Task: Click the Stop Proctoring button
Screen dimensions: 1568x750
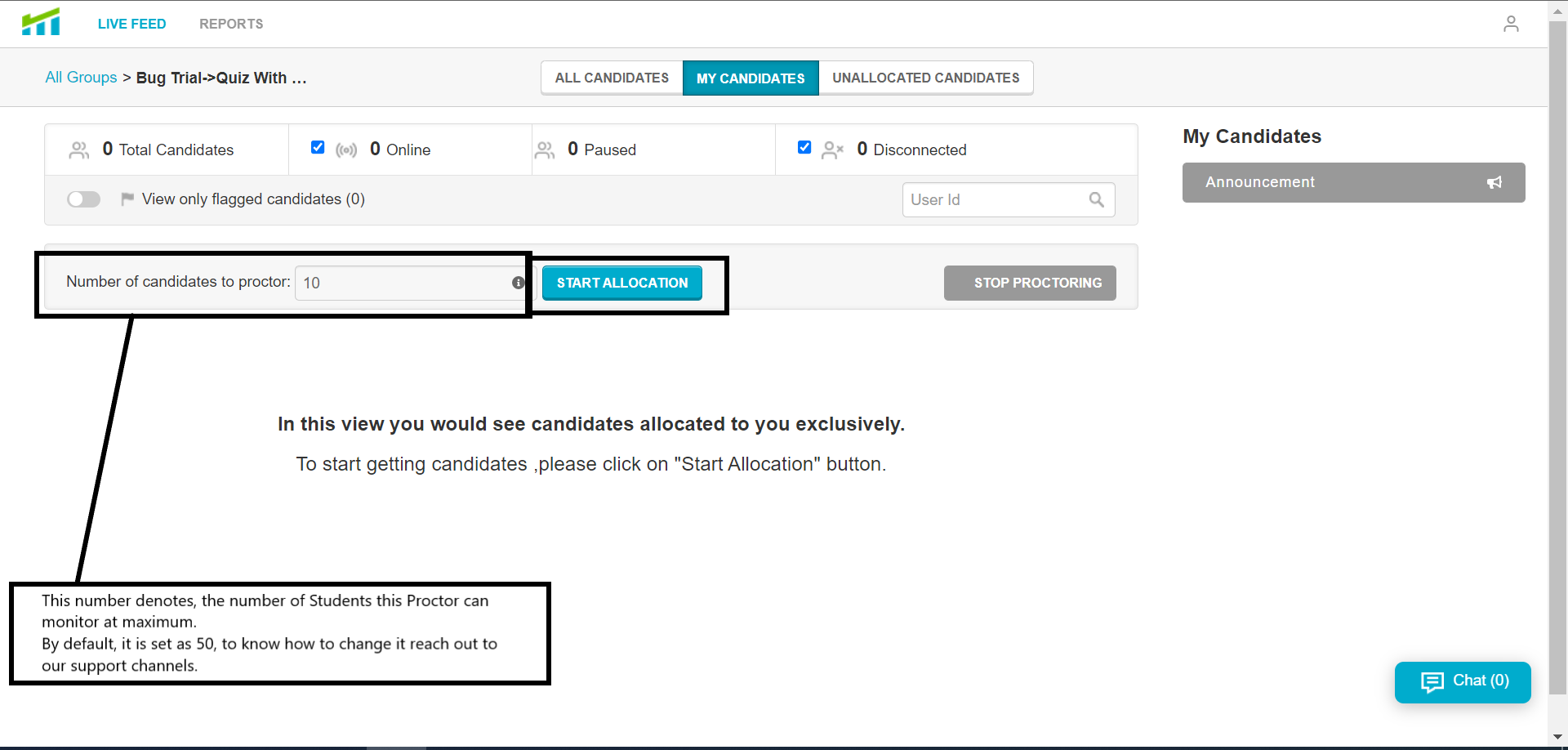Action: tap(1030, 283)
